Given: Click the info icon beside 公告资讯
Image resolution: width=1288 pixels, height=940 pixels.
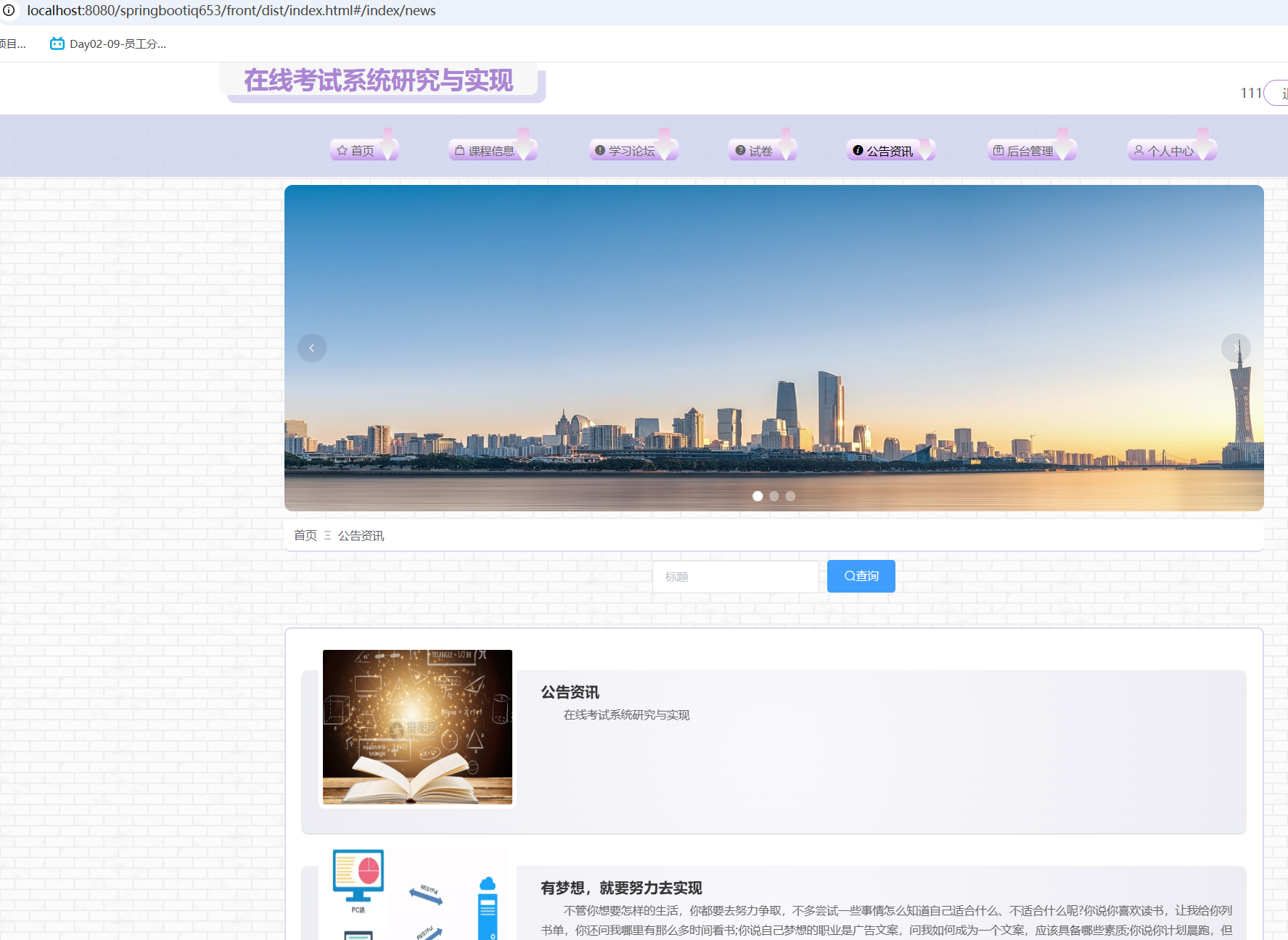Looking at the screenshot, I should [x=858, y=150].
